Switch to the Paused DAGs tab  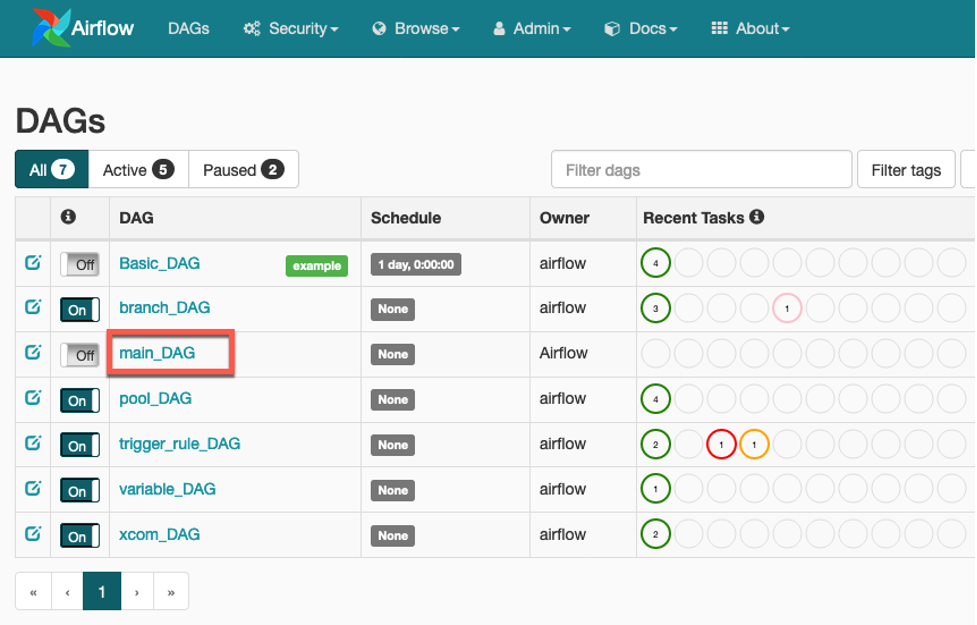[243, 170]
